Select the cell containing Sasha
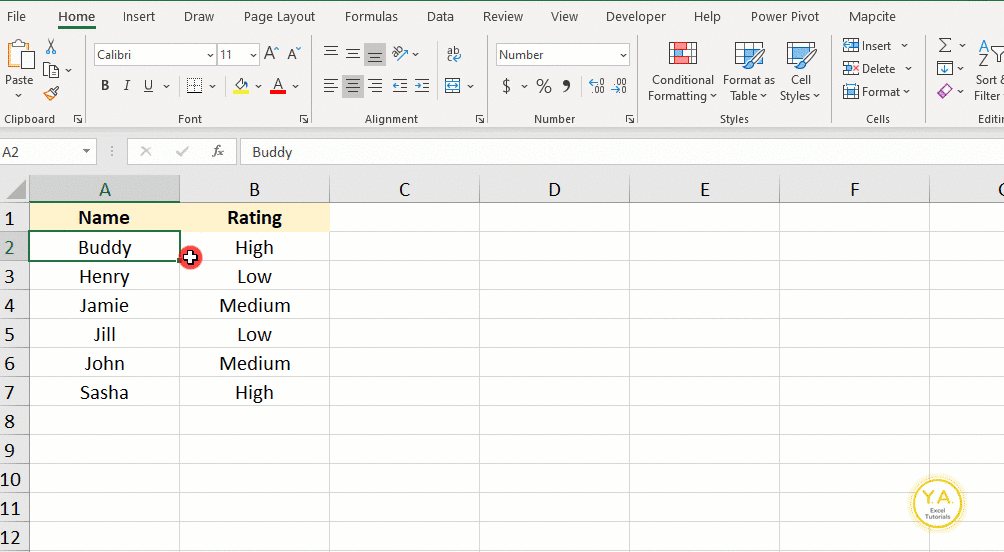1004x552 pixels. [x=104, y=393]
